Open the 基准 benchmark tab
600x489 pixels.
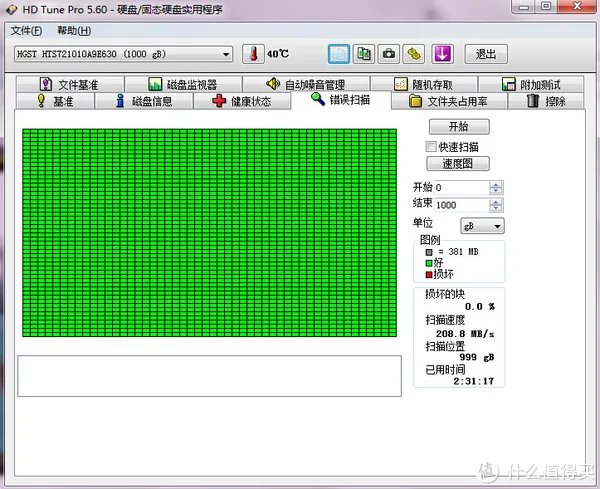56,101
